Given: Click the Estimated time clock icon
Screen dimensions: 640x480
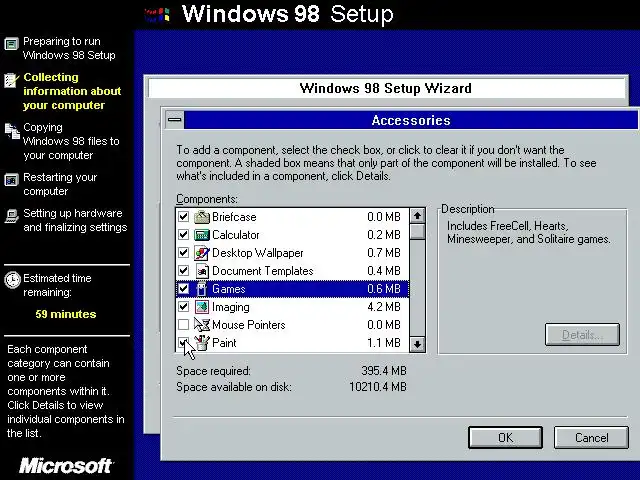Looking at the screenshot, I should (x=12, y=280).
